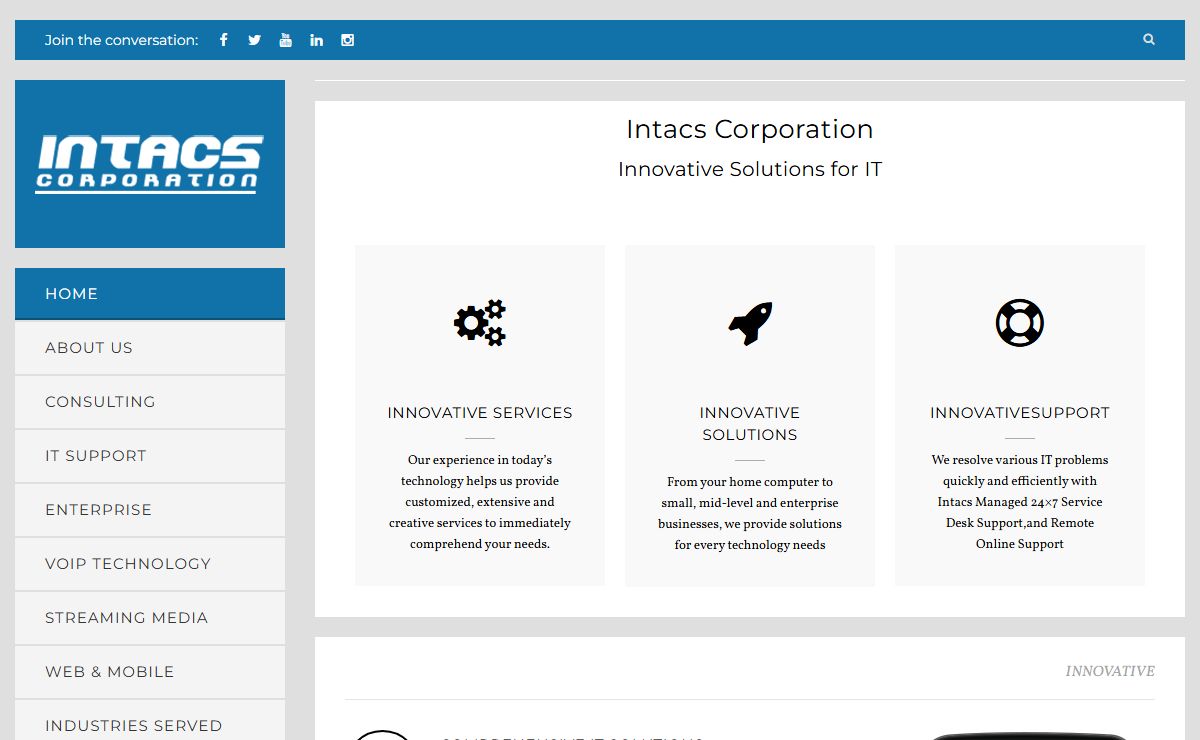Open the About Us menu item

150,348
